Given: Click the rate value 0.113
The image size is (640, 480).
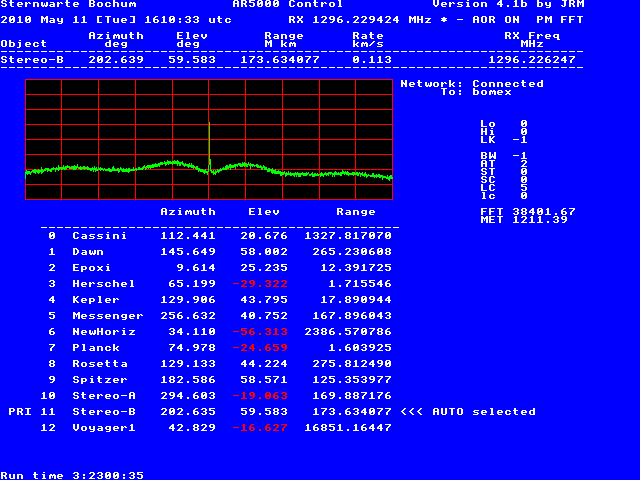Looking at the screenshot, I should (x=372, y=60).
